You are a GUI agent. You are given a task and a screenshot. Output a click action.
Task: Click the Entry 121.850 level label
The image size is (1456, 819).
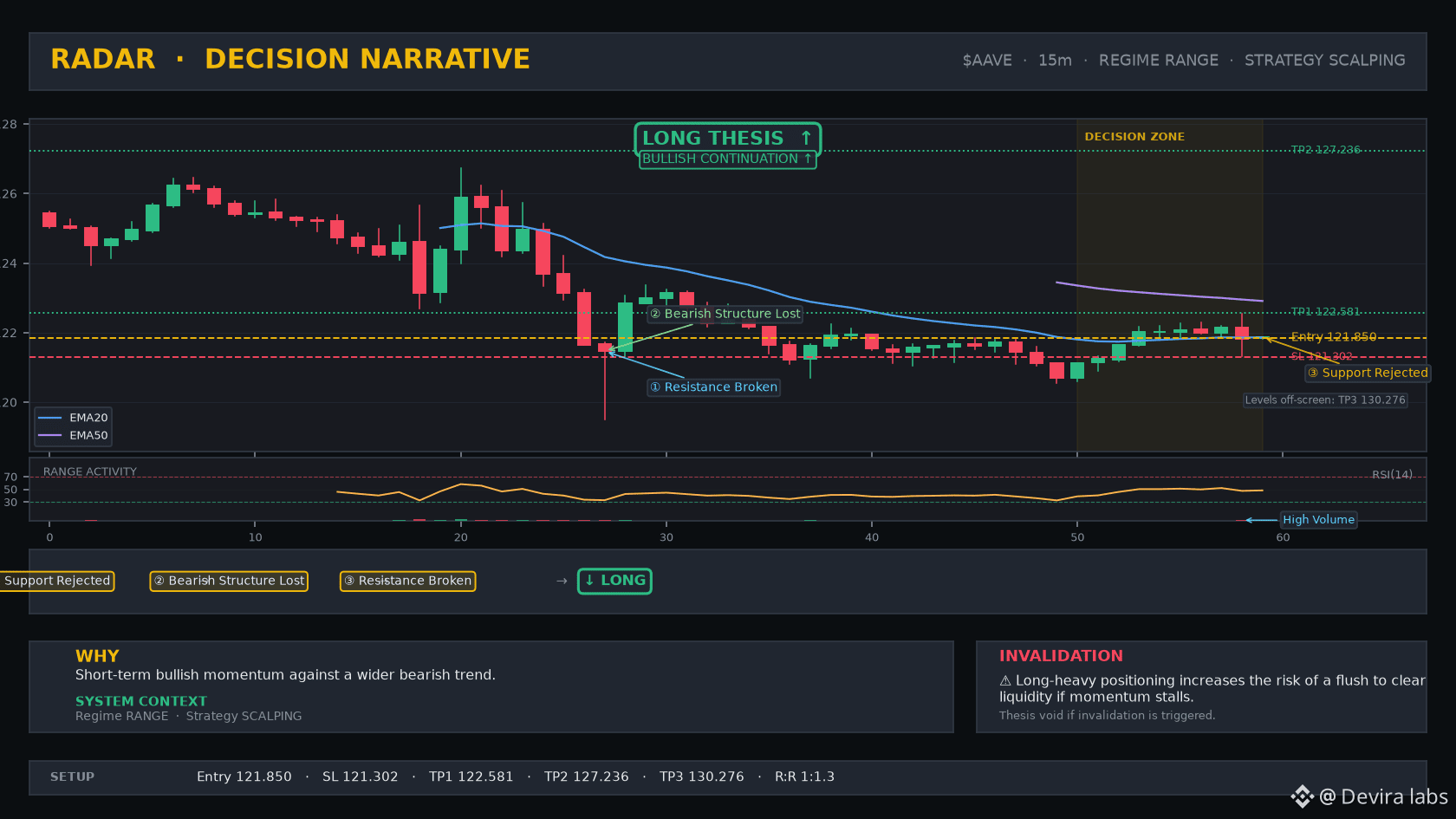pyautogui.click(x=1333, y=337)
